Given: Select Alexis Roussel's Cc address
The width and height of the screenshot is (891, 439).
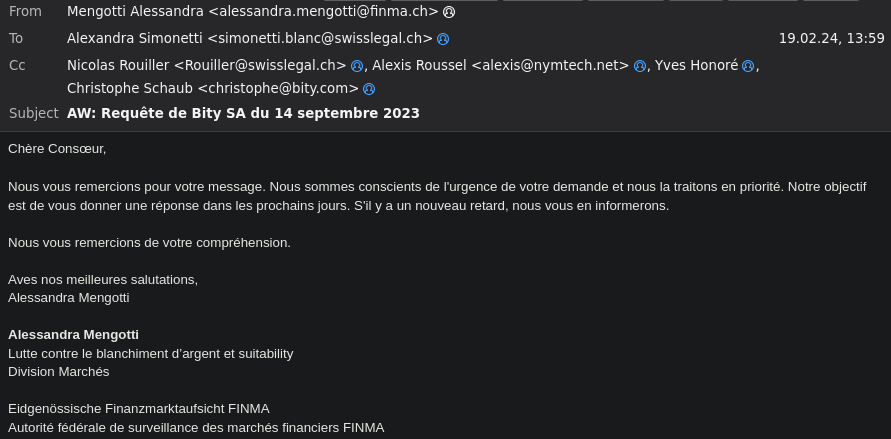Looking at the screenshot, I should (x=500, y=66).
